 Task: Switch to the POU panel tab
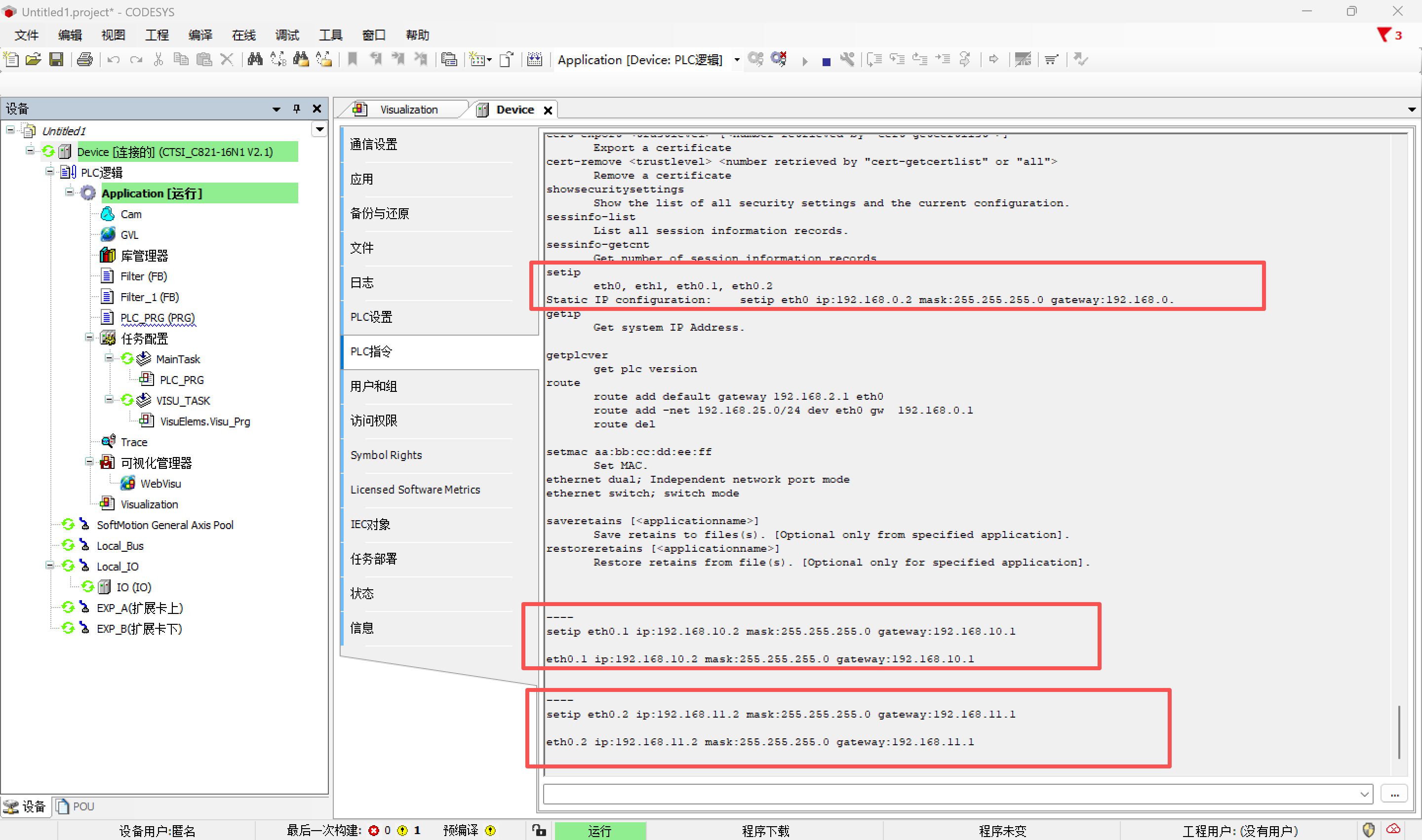coord(76,806)
